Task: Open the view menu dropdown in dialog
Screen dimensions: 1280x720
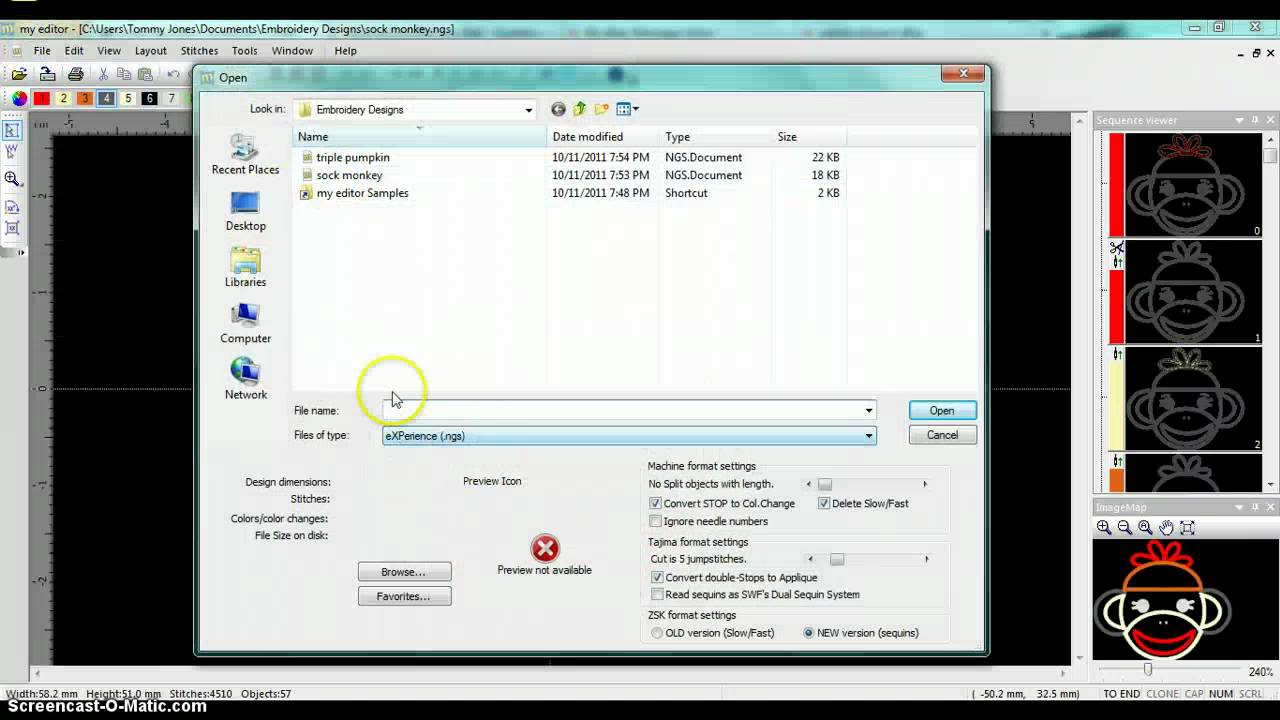Action: click(635, 109)
